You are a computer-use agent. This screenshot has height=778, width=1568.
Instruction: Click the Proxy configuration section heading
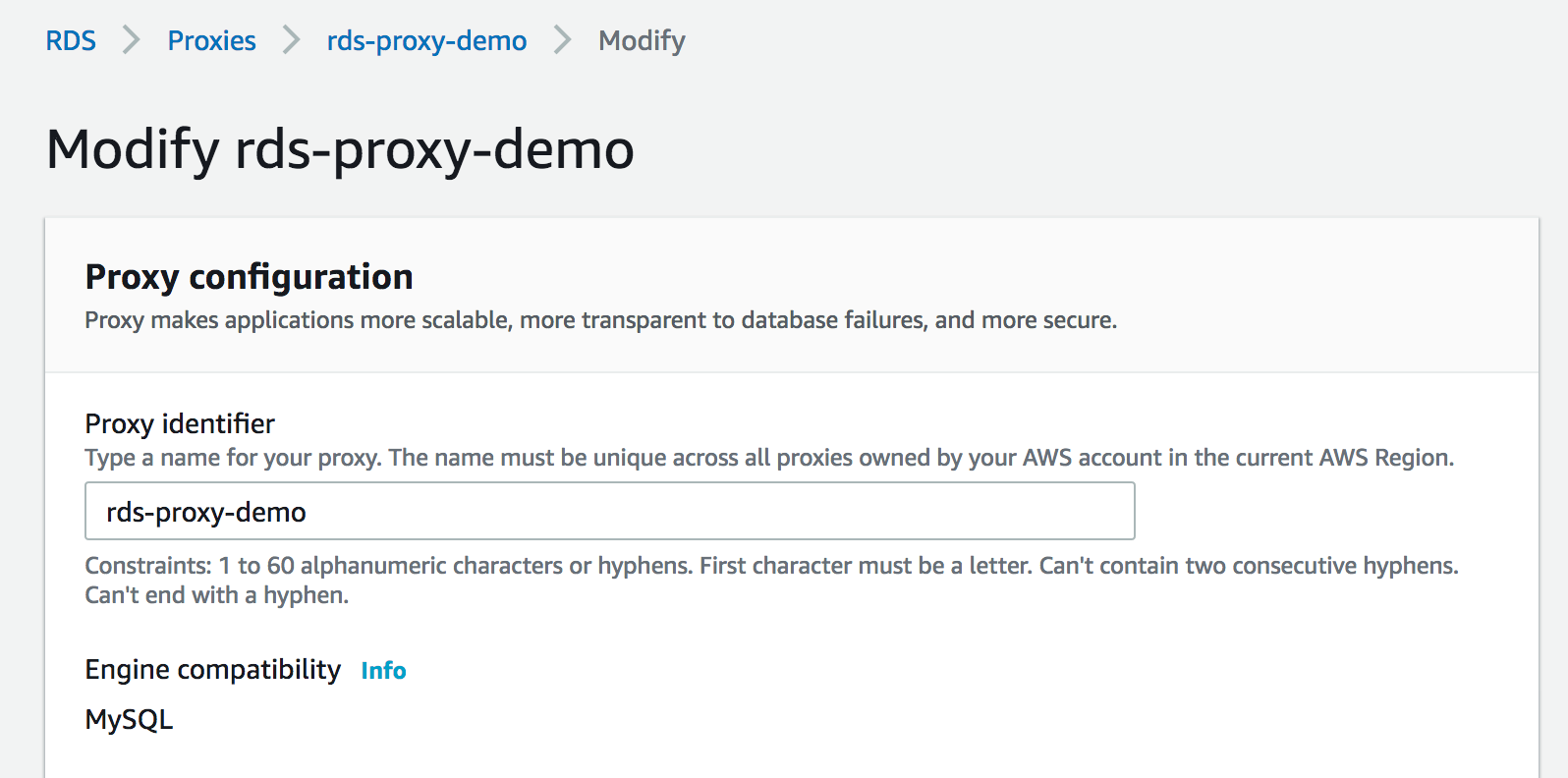click(249, 277)
